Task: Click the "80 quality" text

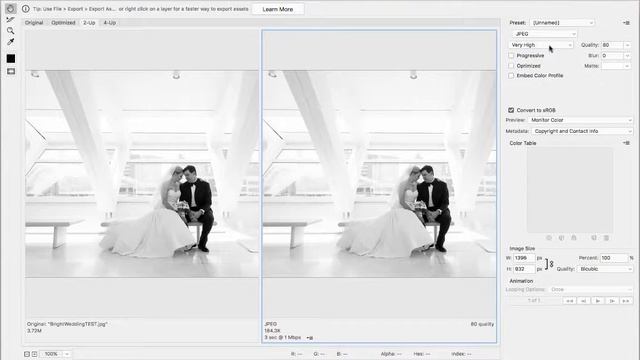Action: 482,324
